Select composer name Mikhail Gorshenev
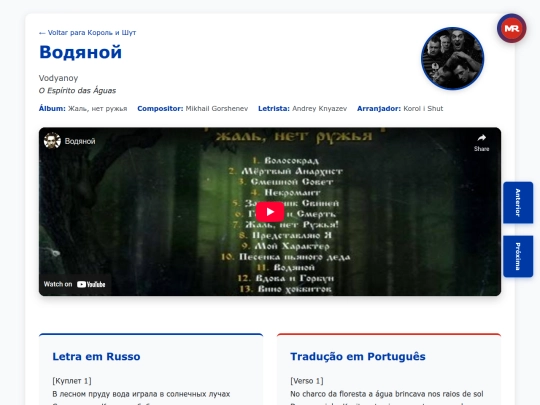This screenshot has height=405, width=540. (x=217, y=109)
